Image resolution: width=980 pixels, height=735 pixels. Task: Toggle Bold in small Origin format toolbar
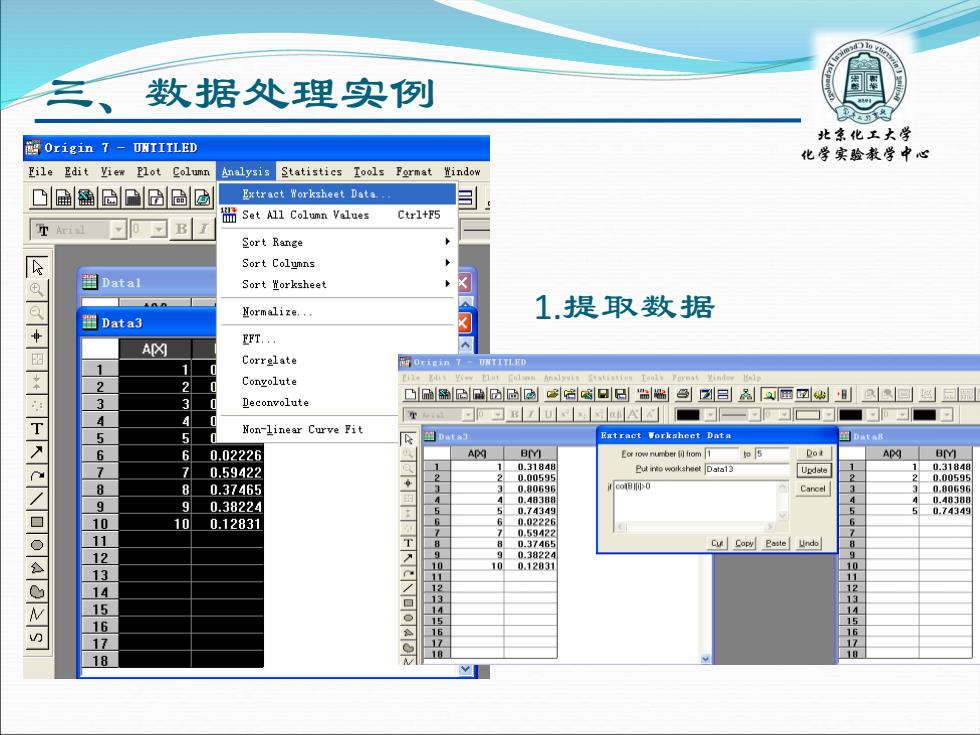click(x=514, y=414)
